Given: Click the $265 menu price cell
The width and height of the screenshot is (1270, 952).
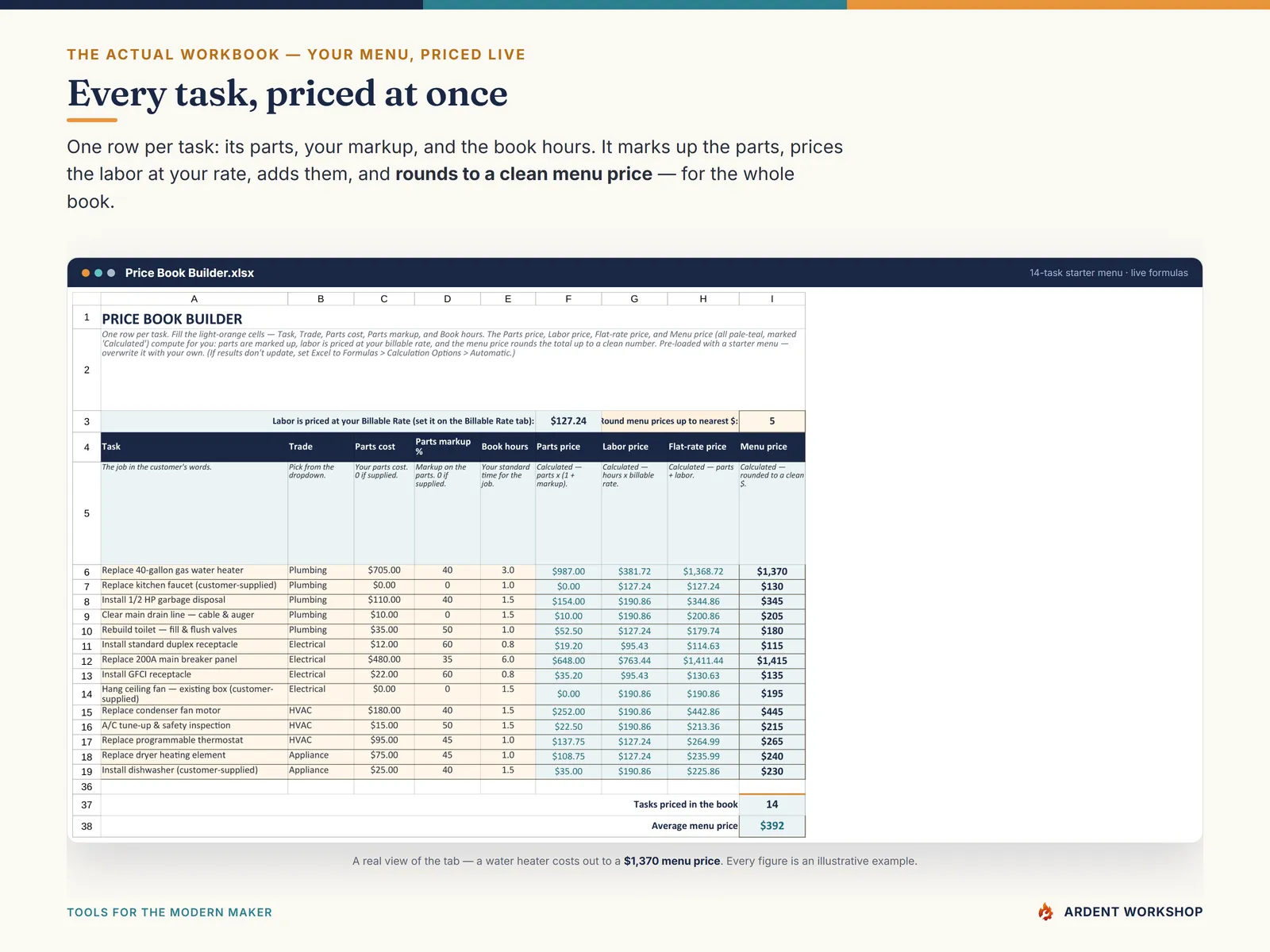Looking at the screenshot, I should (x=772, y=742).
